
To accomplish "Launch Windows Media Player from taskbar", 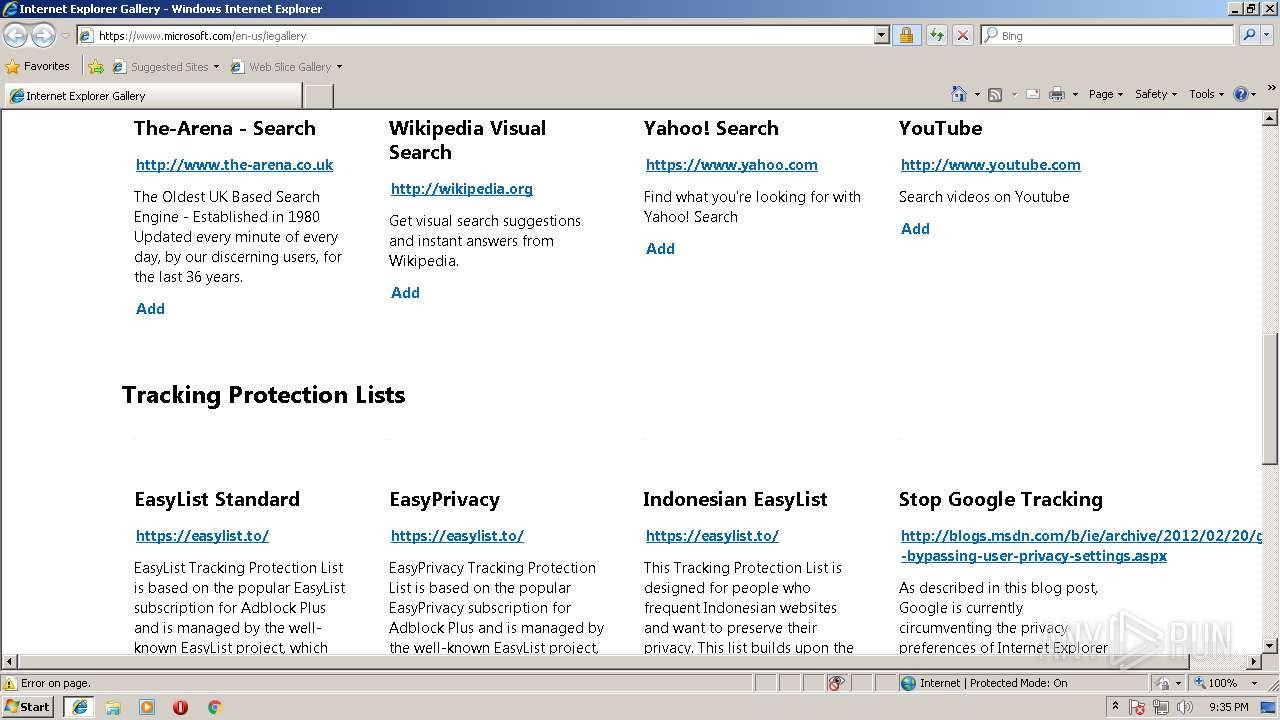I will pyautogui.click(x=147, y=707).
